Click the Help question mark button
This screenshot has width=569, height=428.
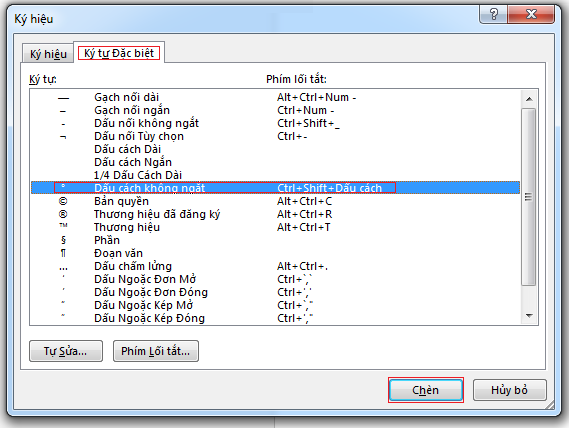[494, 14]
